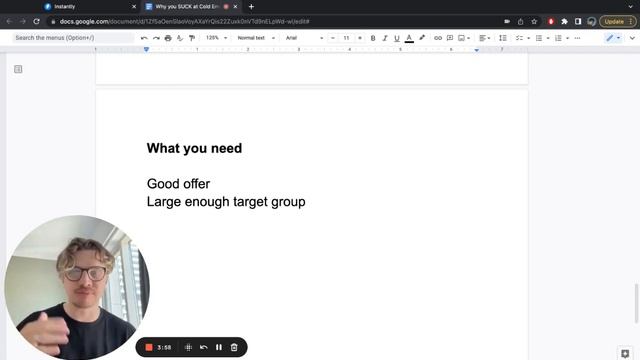Click the right indent ruler marker
This screenshot has height=360, width=640.
pyautogui.click(x=476, y=50)
